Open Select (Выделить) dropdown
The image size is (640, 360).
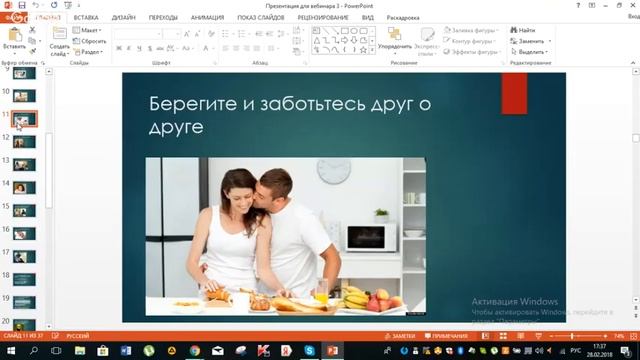pos(529,52)
